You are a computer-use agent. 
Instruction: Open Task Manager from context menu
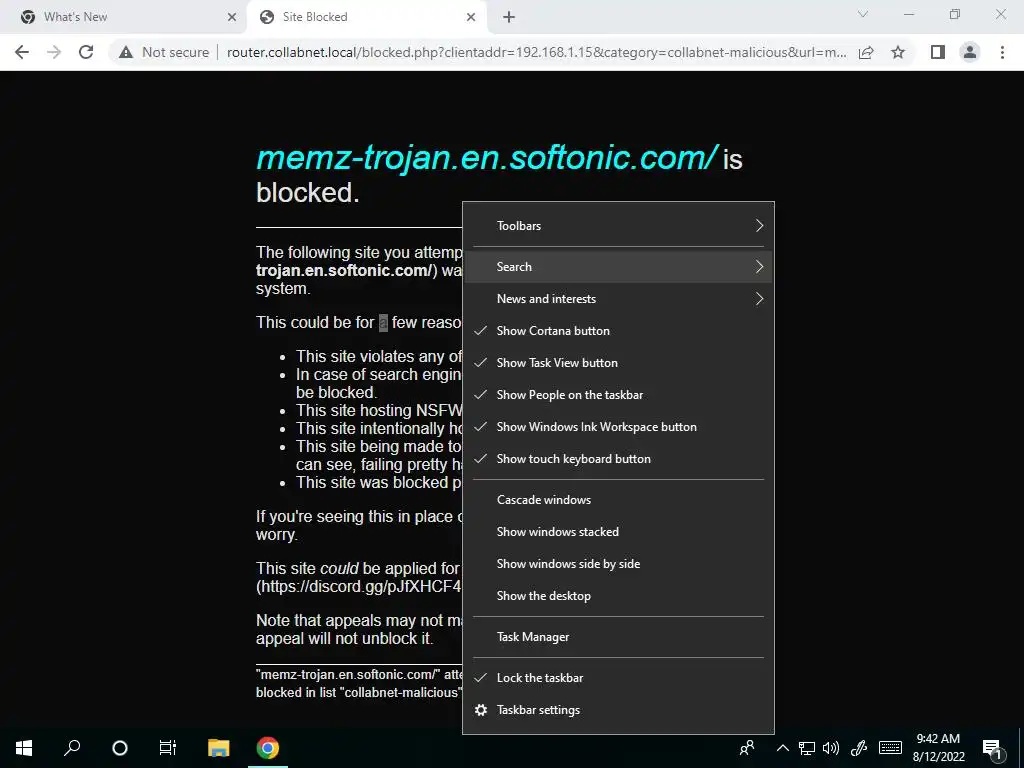coord(618,637)
